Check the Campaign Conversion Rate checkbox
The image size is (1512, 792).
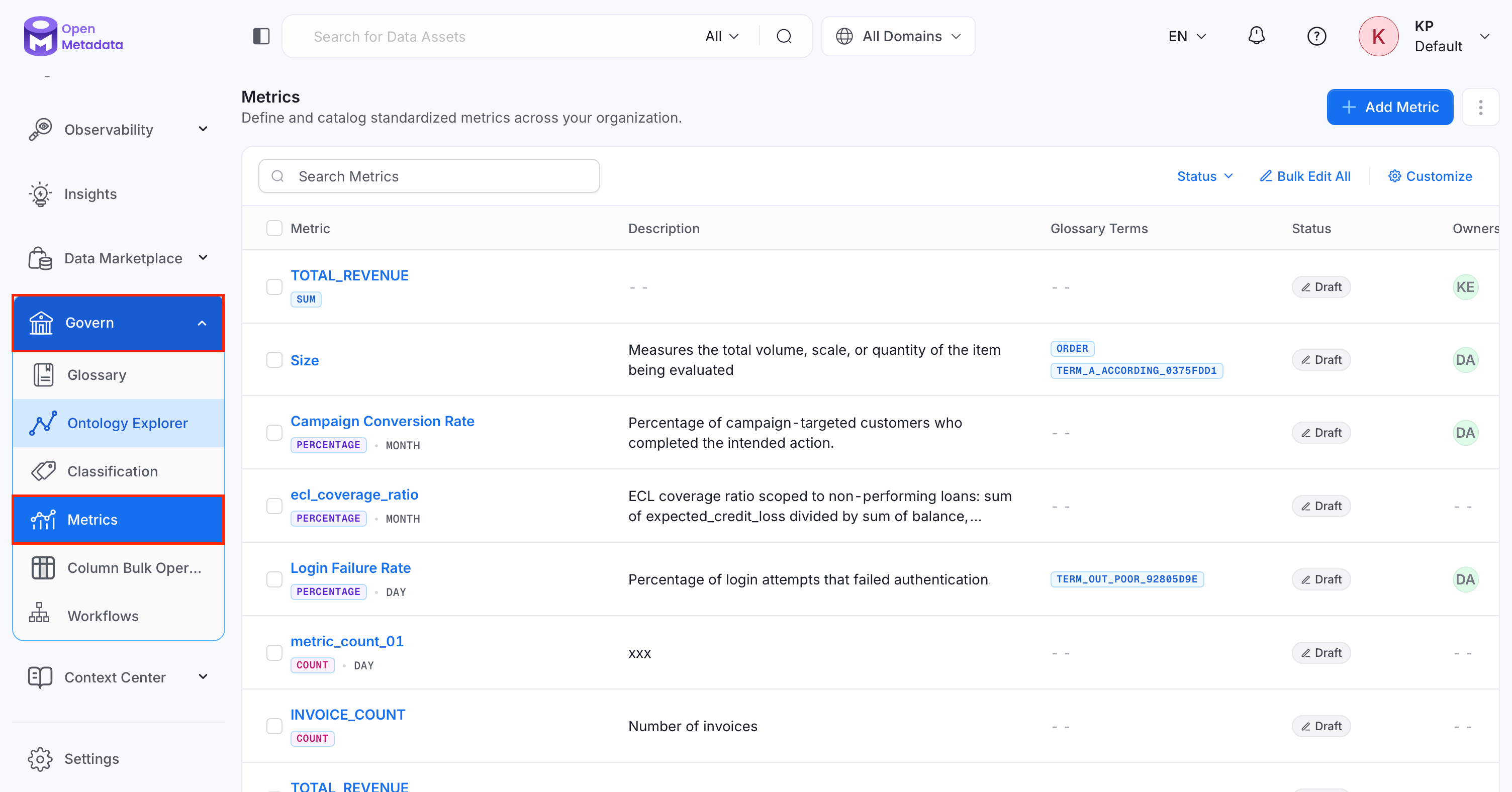click(x=274, y=433)
